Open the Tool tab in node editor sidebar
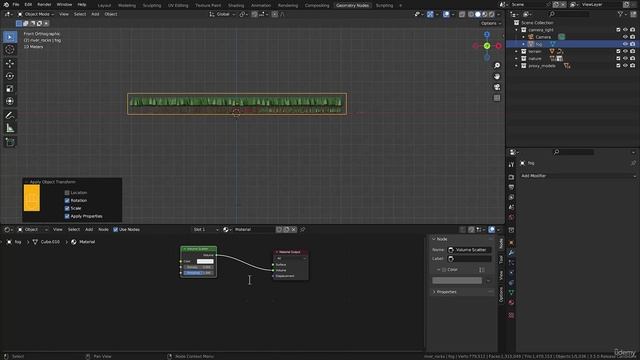 501,259
